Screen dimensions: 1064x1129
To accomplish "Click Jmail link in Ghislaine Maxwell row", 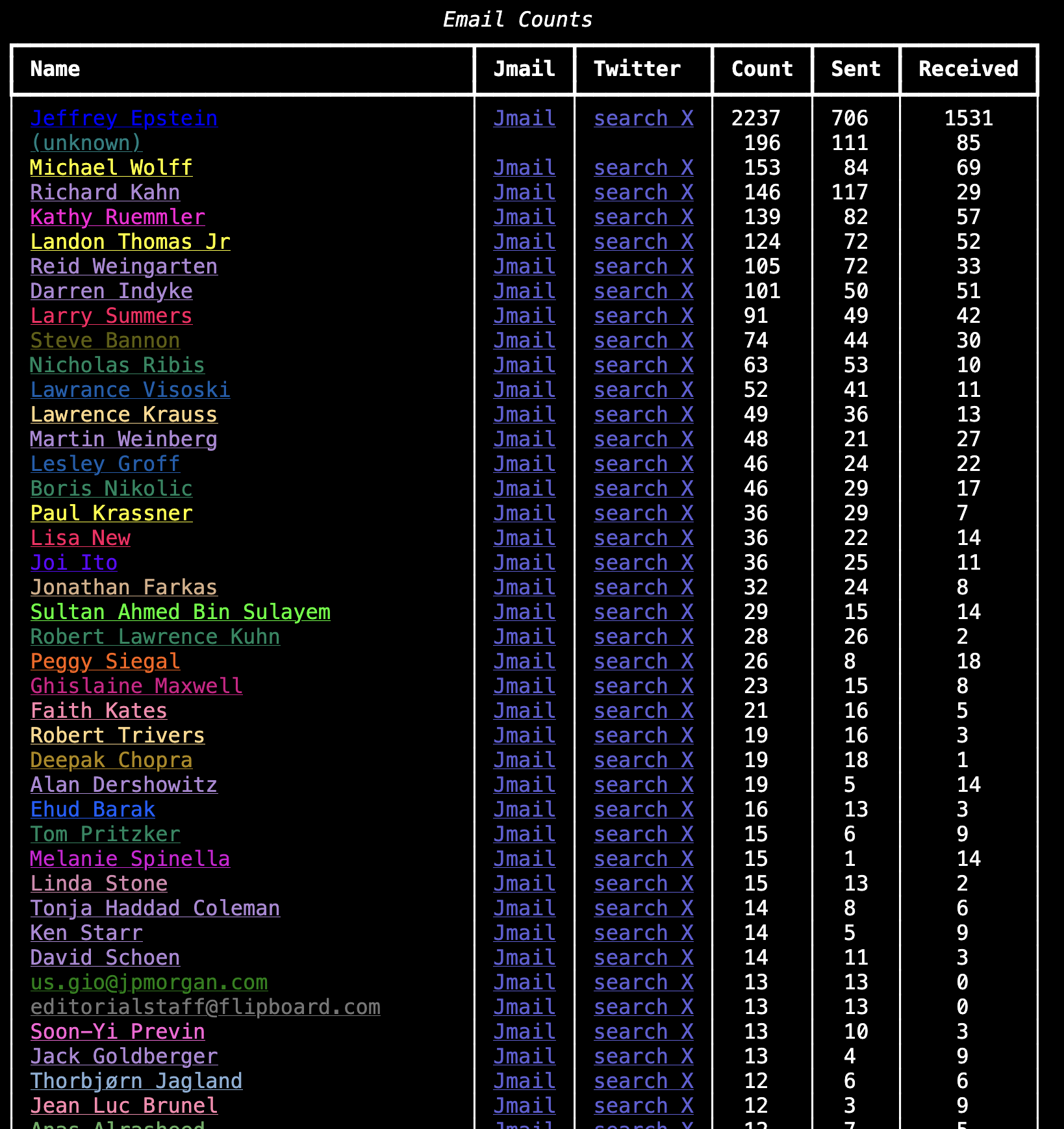I will coord(524,686).
